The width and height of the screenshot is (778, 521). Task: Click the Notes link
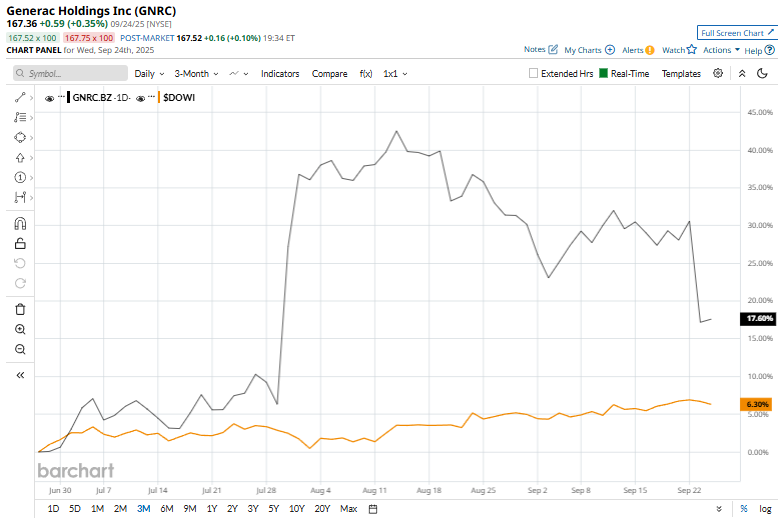click(x=534, y=49)
